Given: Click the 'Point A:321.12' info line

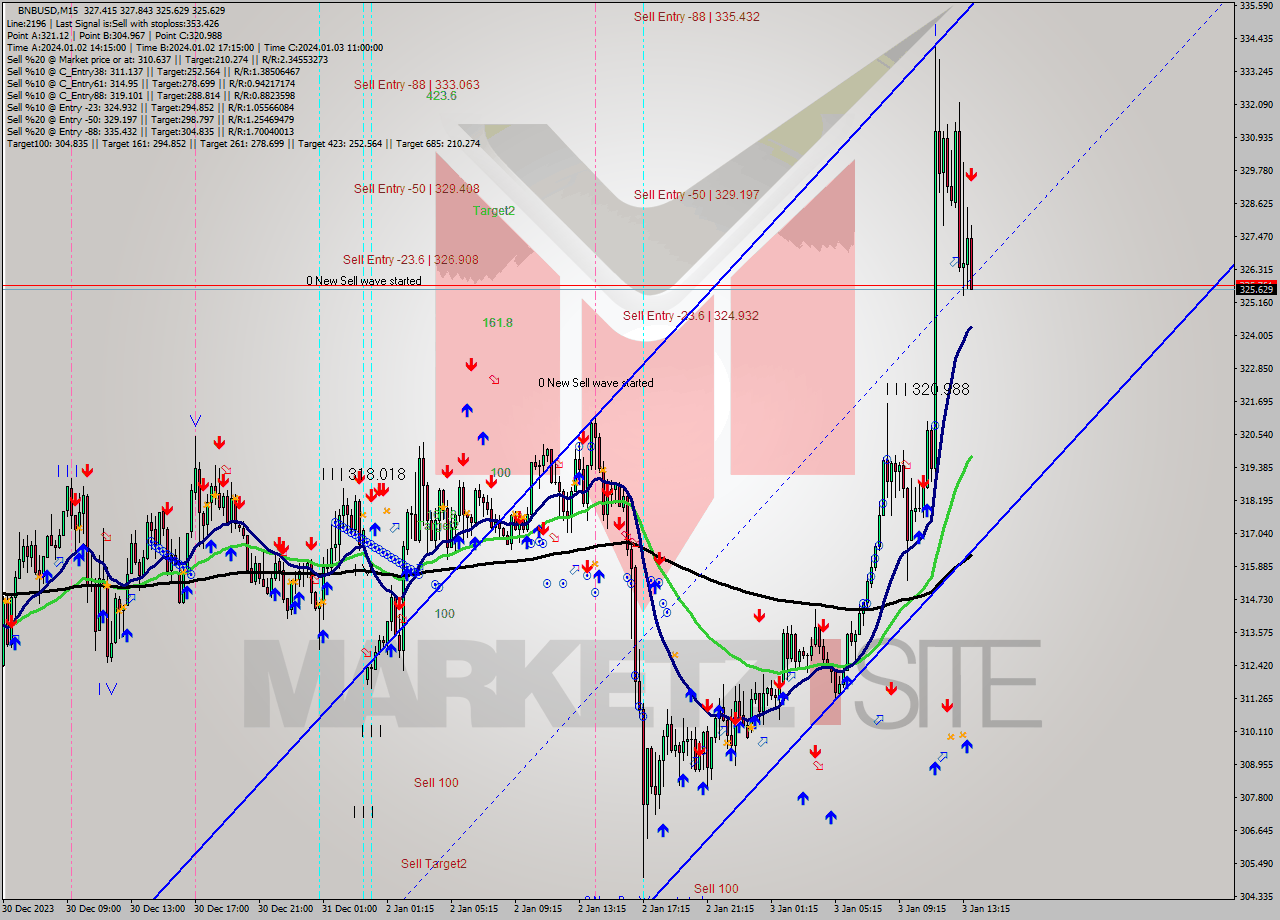Looking at the screenshot, I should [114, 35].
